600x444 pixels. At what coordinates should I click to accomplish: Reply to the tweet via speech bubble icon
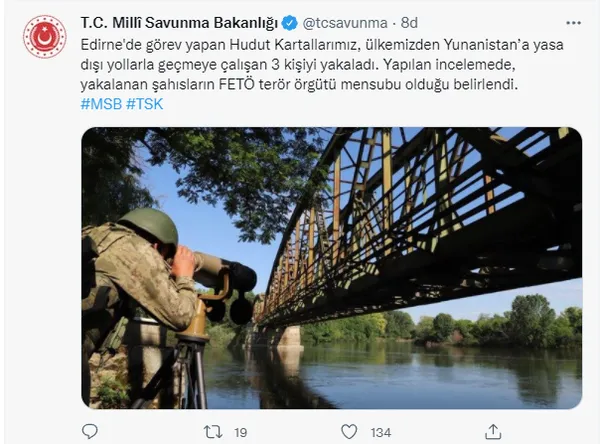click(x=90, y=431)
